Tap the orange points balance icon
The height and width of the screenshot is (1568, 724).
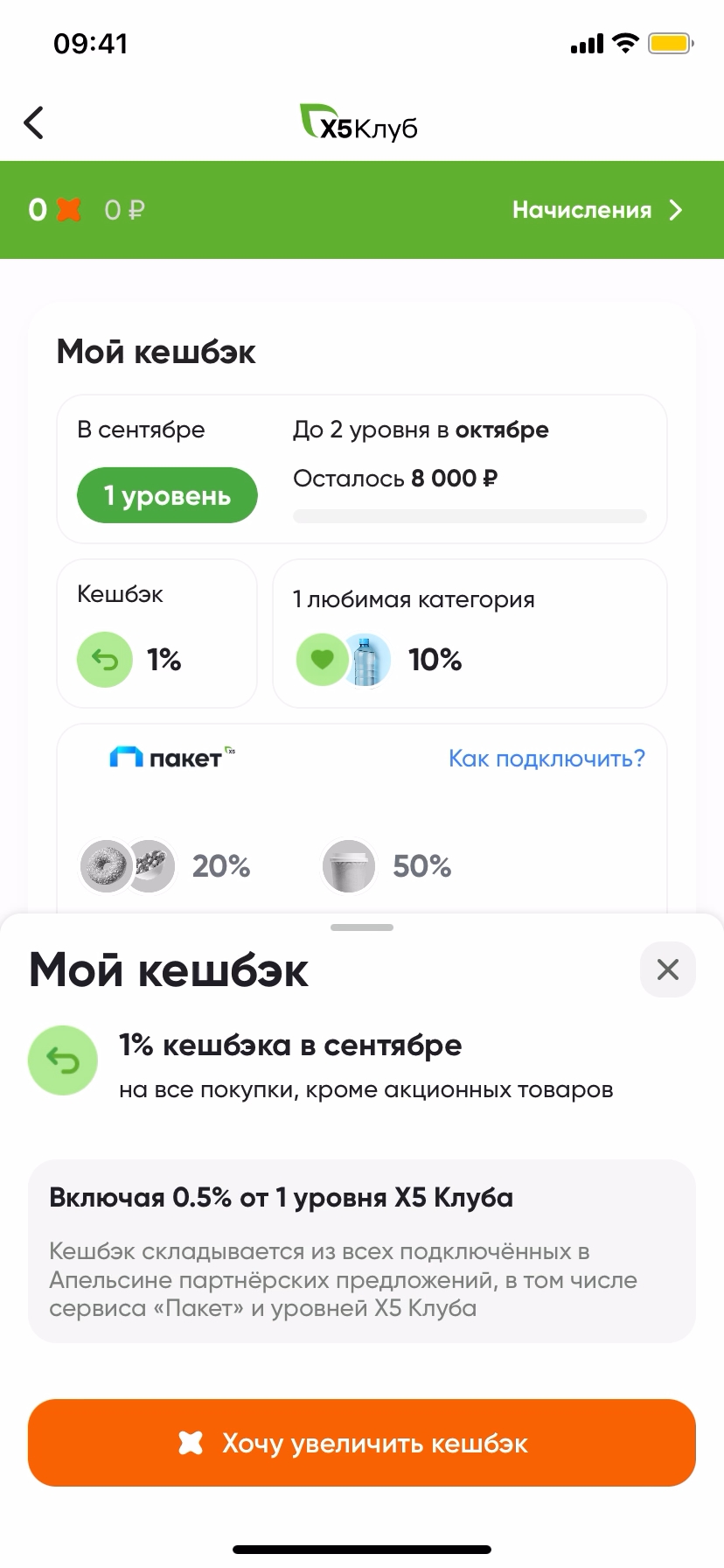point(68,210)
